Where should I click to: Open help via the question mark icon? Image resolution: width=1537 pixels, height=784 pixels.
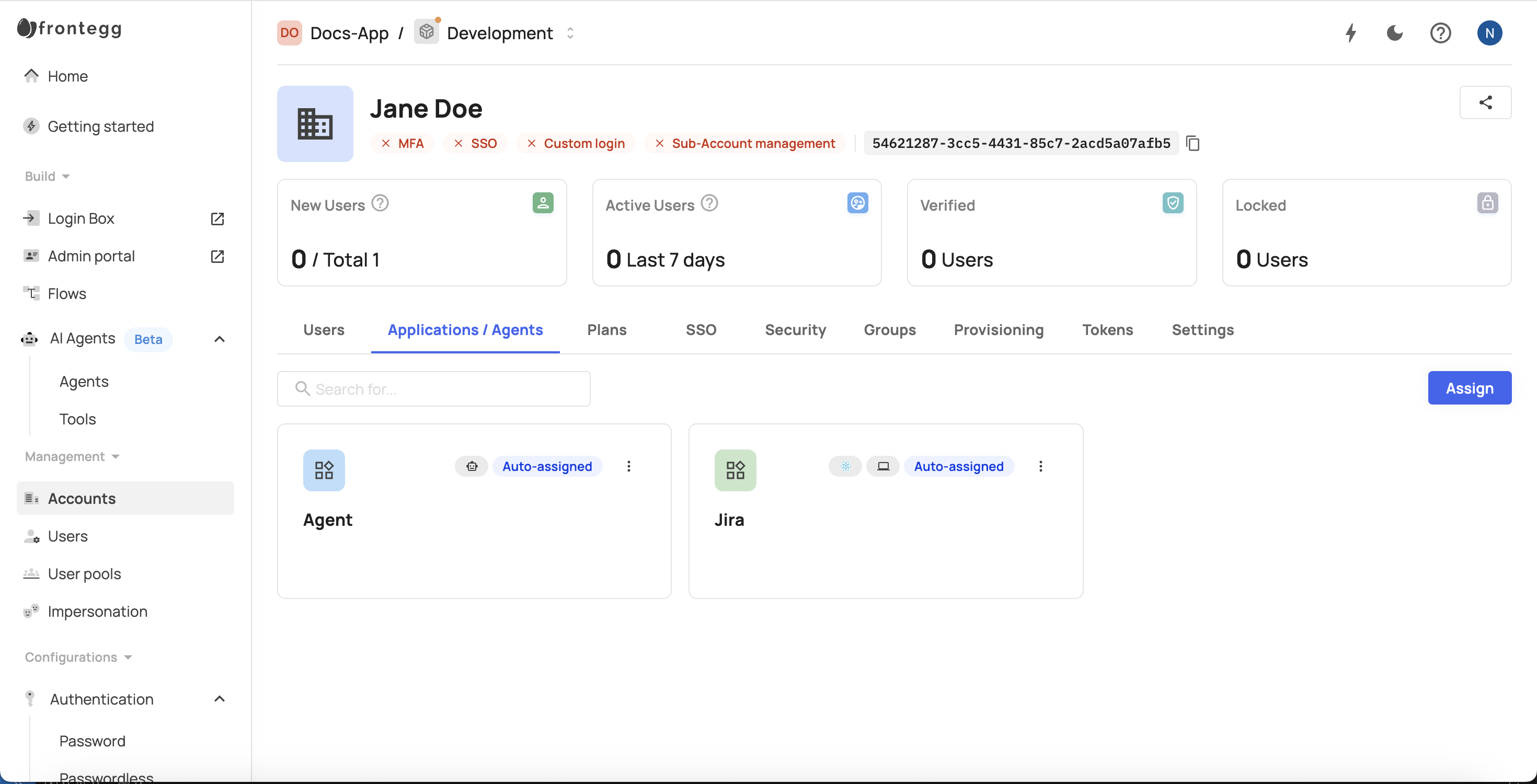point(1441,33)
